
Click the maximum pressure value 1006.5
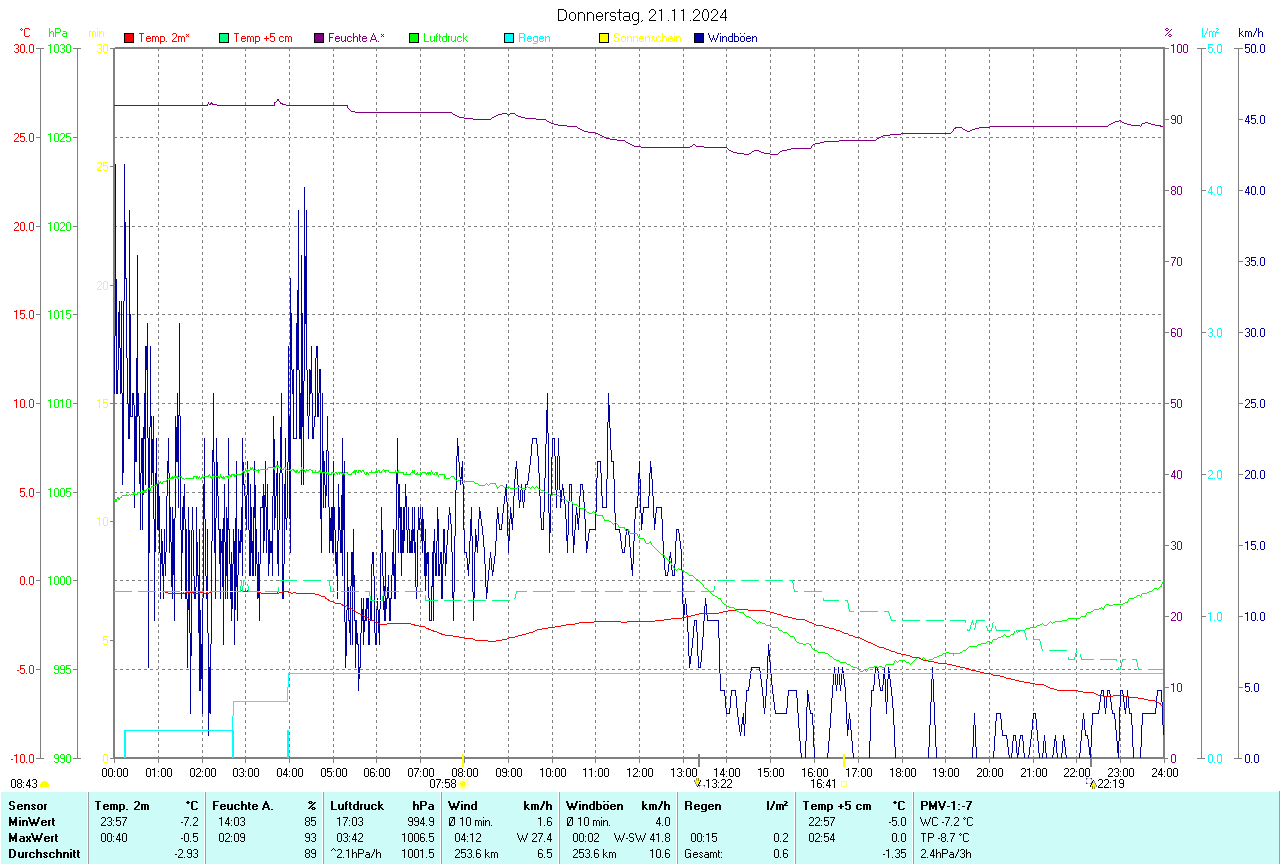coord(420,837)
